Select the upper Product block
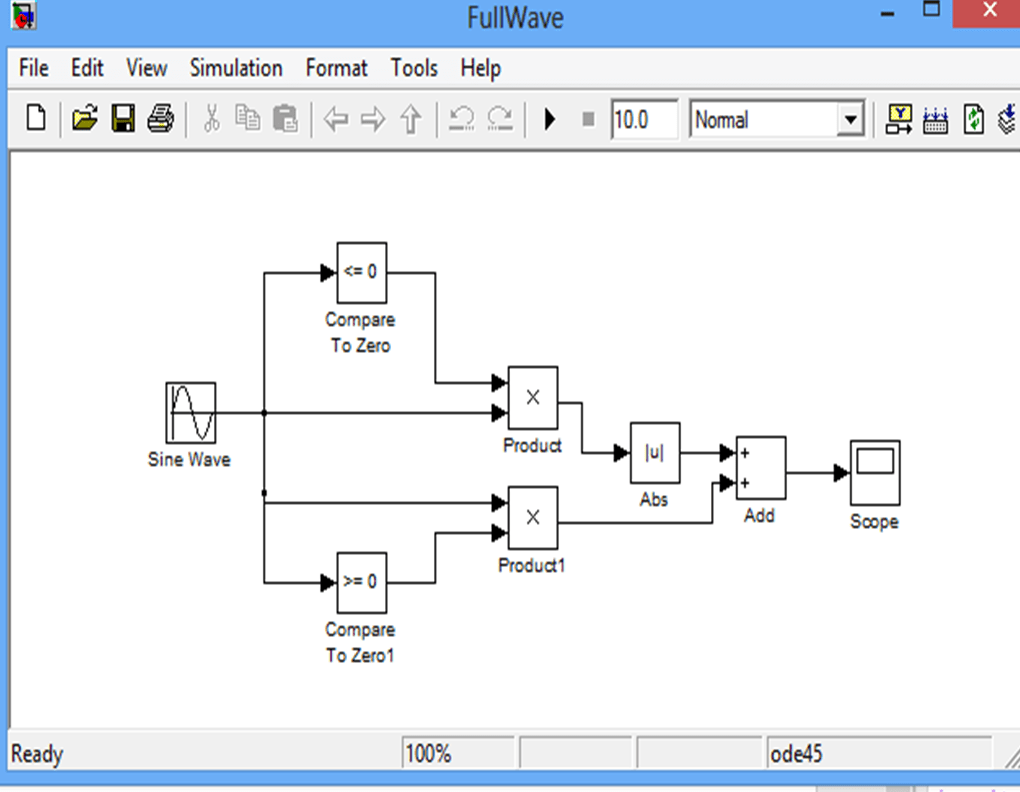Image resolution: width=1020 pixels, height=792 pixels. (533, 397)
